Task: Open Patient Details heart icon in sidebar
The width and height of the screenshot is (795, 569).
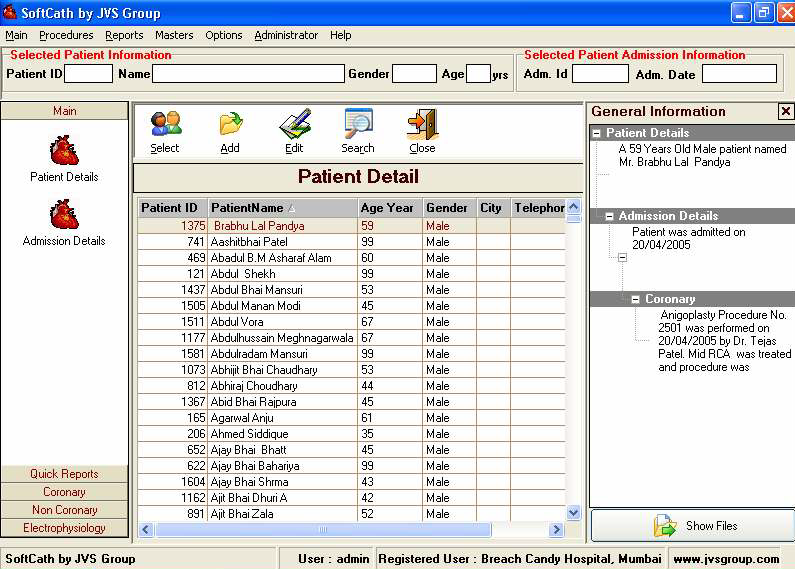Action: (64, 151)
